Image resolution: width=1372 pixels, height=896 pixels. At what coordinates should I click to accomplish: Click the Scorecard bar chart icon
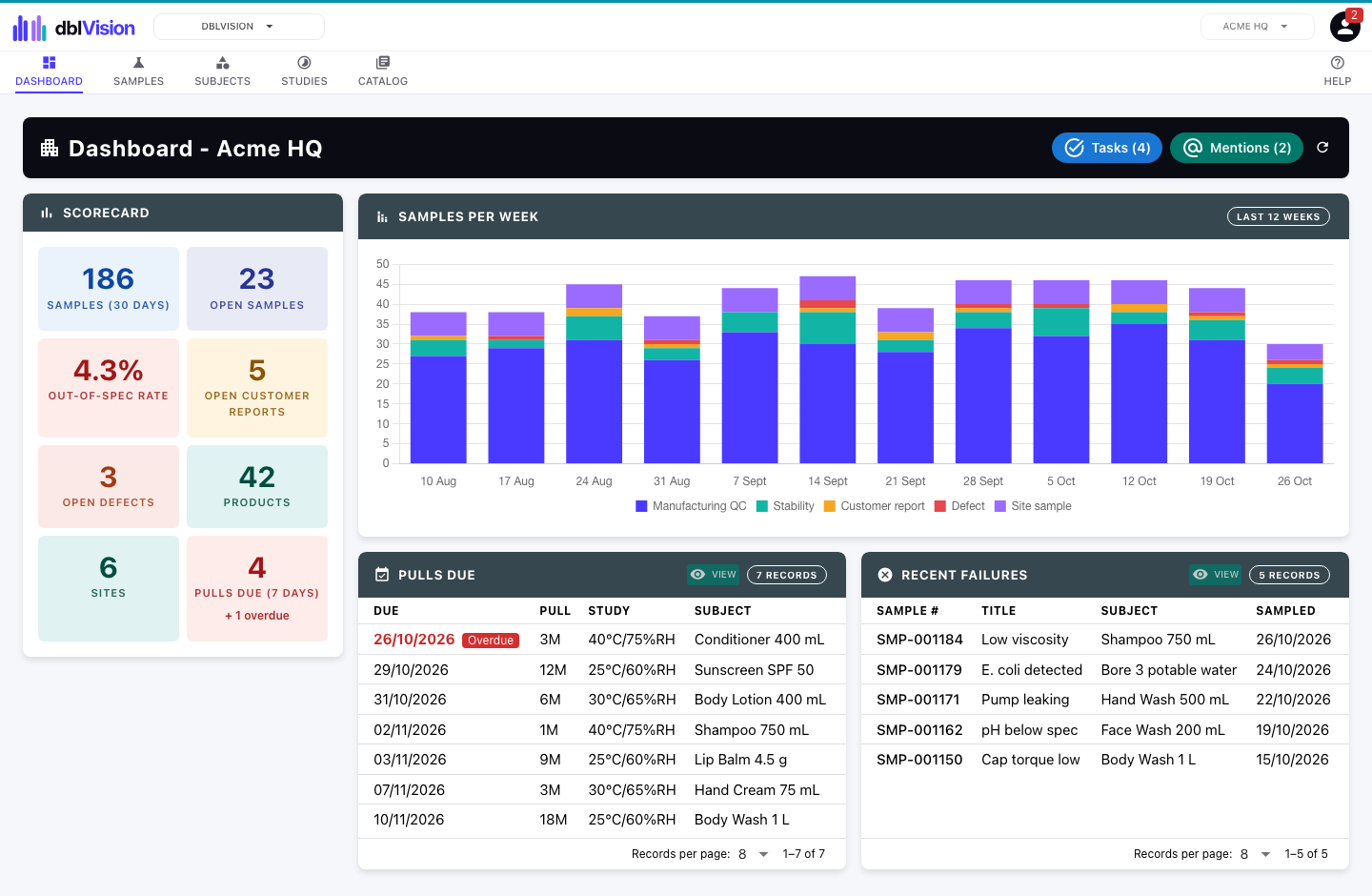pos(47,213)
